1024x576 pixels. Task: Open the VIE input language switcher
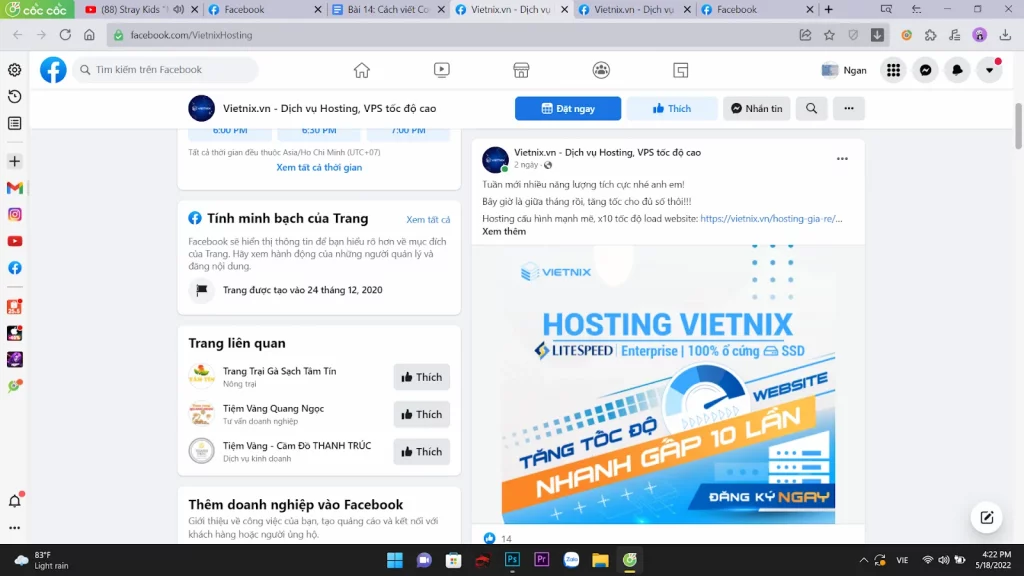coord(903,560)
